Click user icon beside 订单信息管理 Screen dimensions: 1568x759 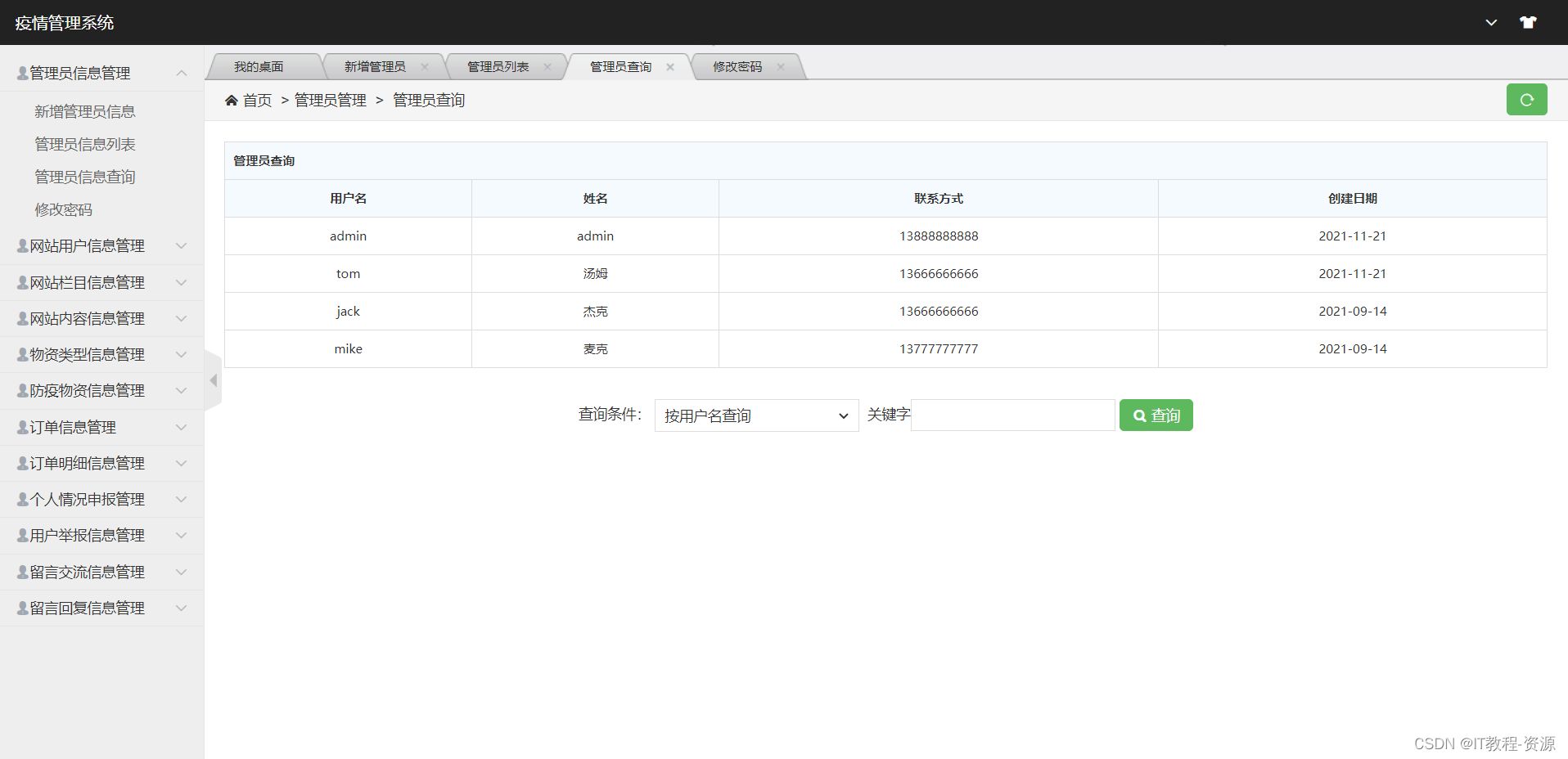(23, 427)
